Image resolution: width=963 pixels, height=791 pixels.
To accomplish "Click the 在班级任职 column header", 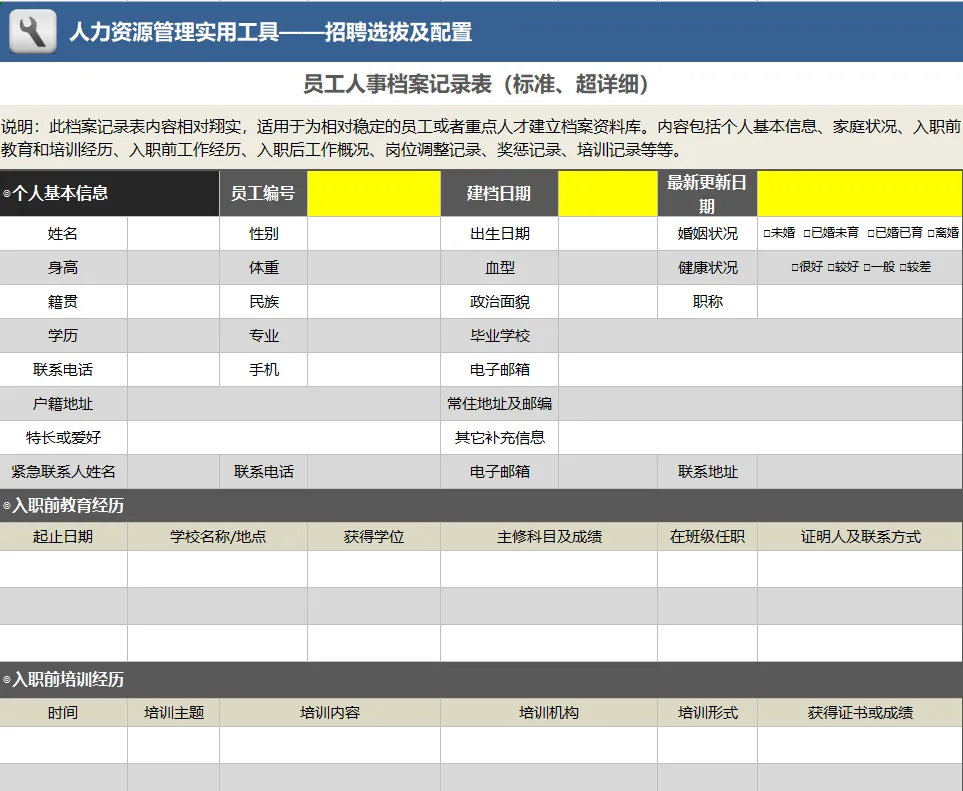I will coord(708,536).
